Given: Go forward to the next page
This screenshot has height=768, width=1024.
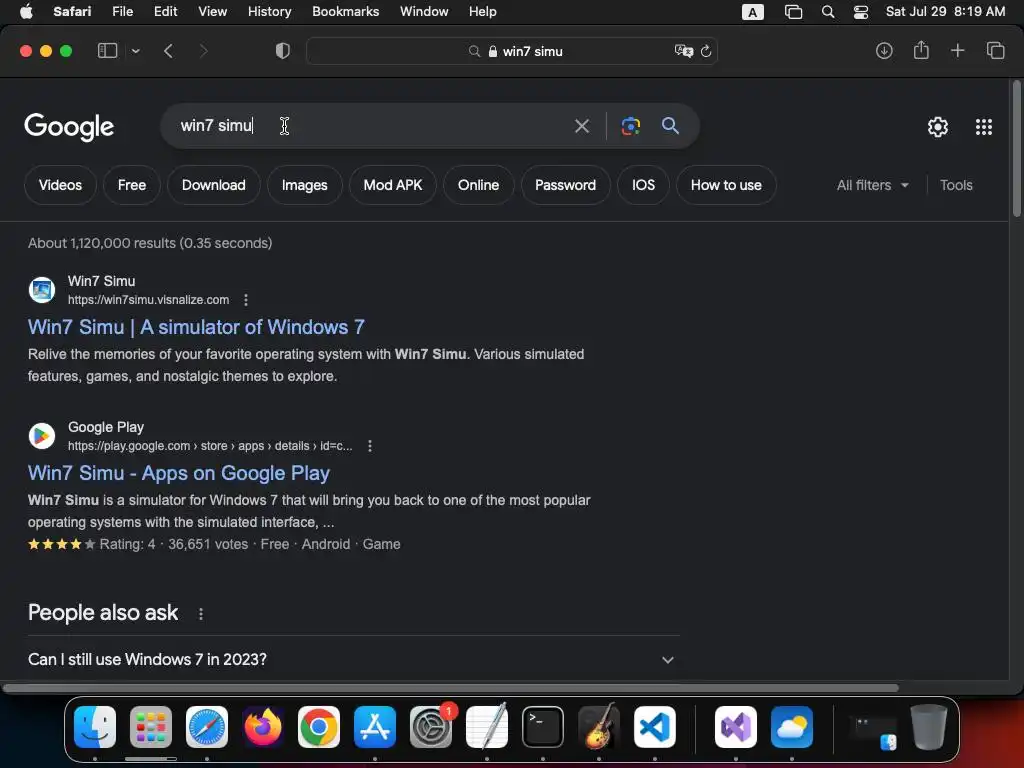Looking at the screenshot, I should point(203,51).
